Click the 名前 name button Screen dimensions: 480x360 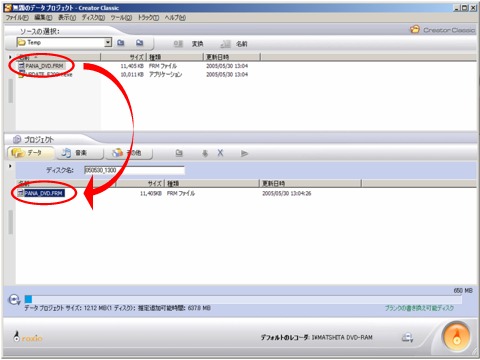(234, 44)
